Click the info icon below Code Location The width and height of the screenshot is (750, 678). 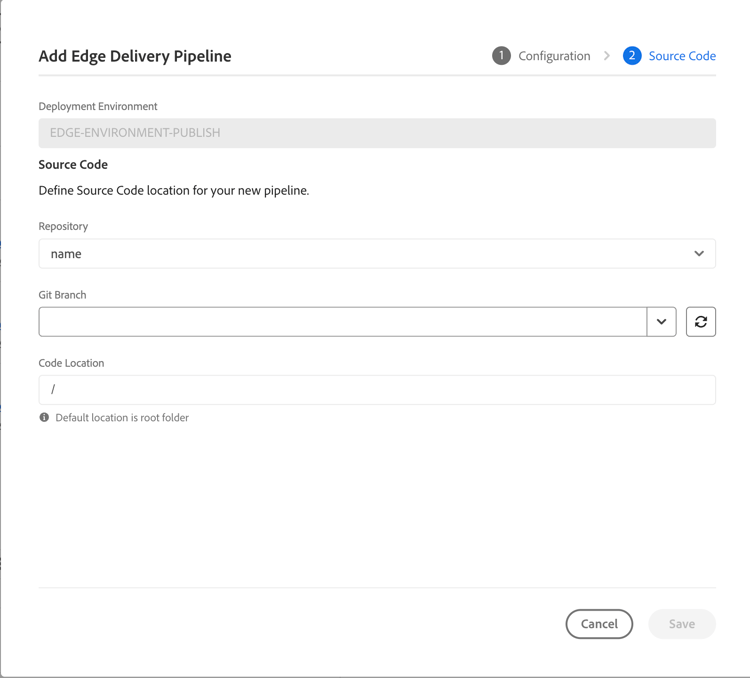(44, 418)
